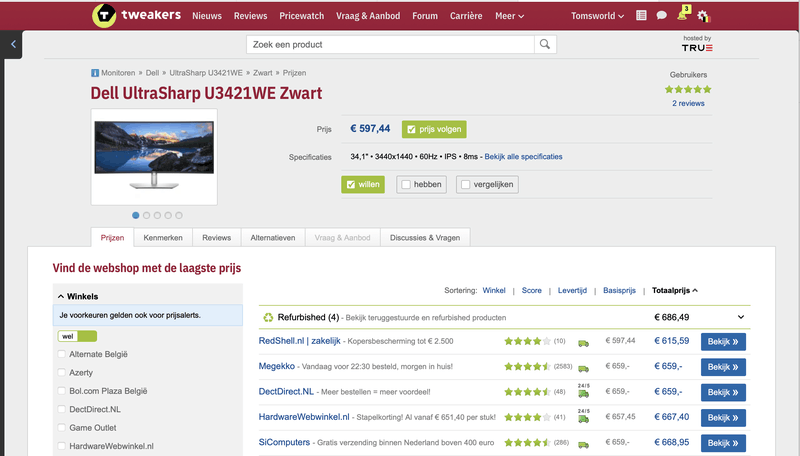This screenshot has width=800, height=456.
Task: Open 'Bekijk alle specificaties' link
Action: [523, 157]
